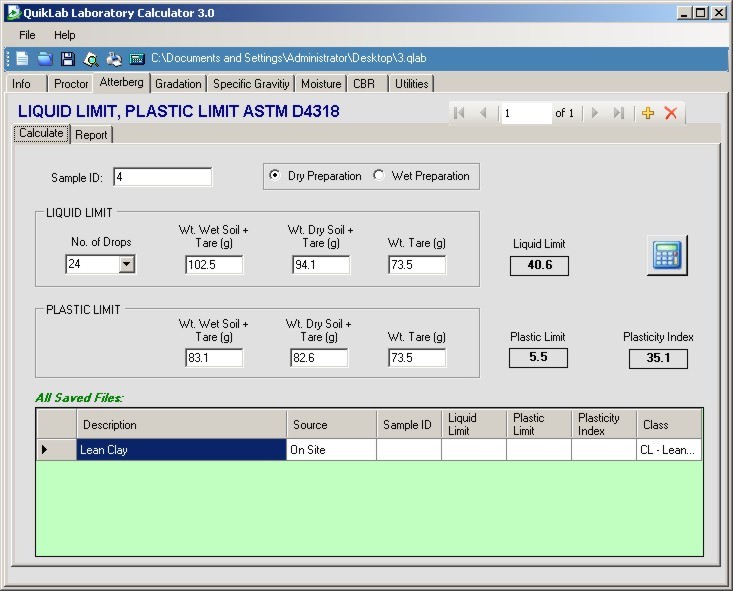This screenshot has height=591, width=733.
Task: Open the File menu
Action: point(27,35)
